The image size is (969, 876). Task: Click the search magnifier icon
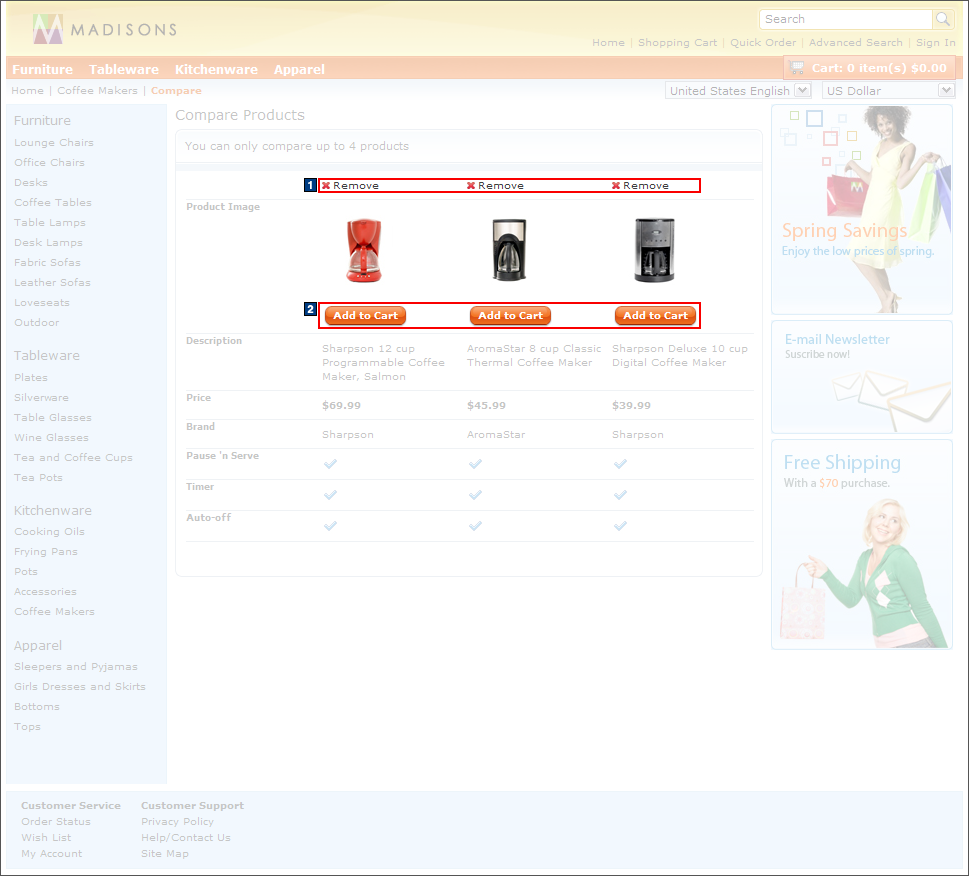pyautogui.click(x=941, y=18)
